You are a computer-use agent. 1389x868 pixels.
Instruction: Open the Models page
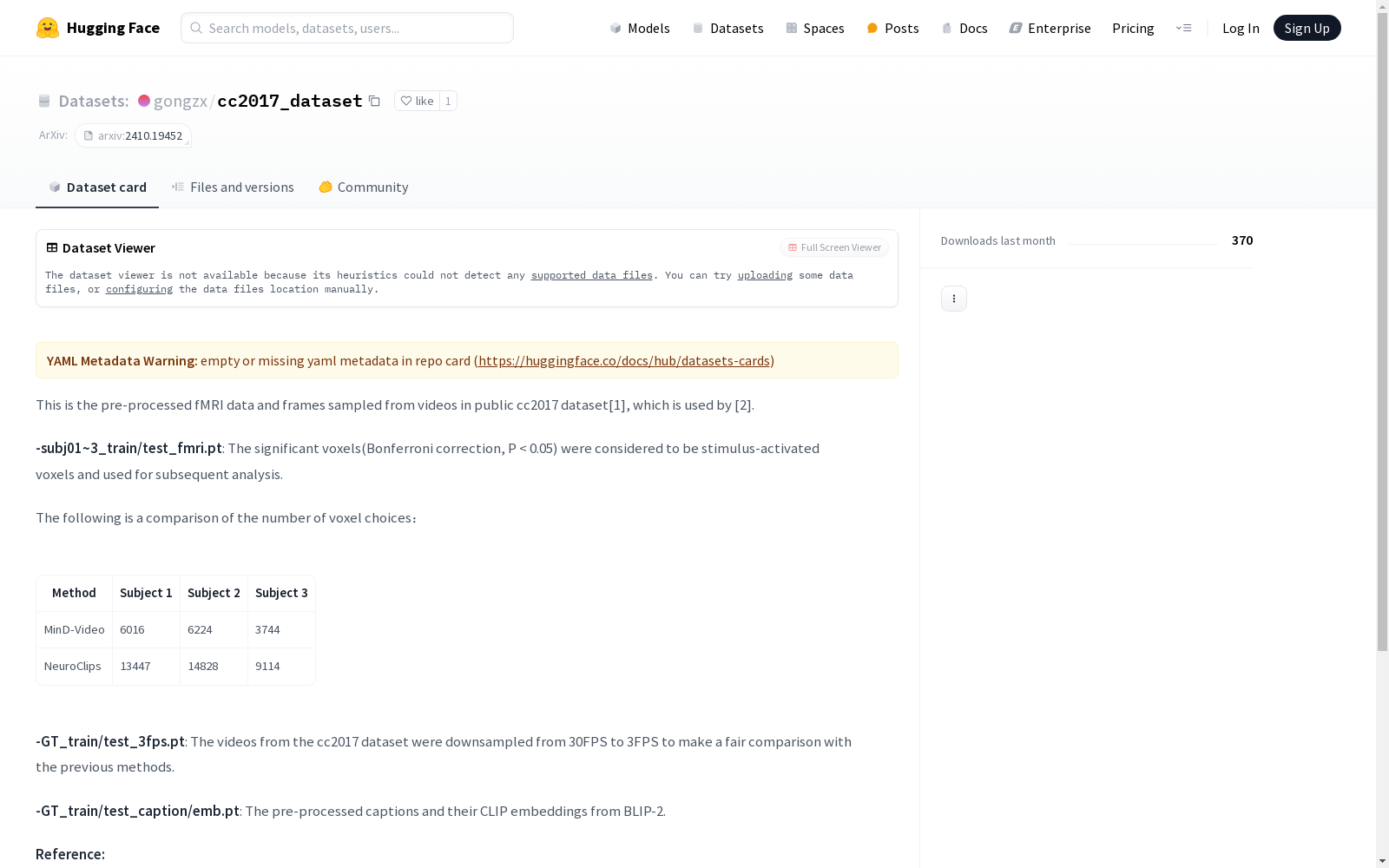coord(640,28)
